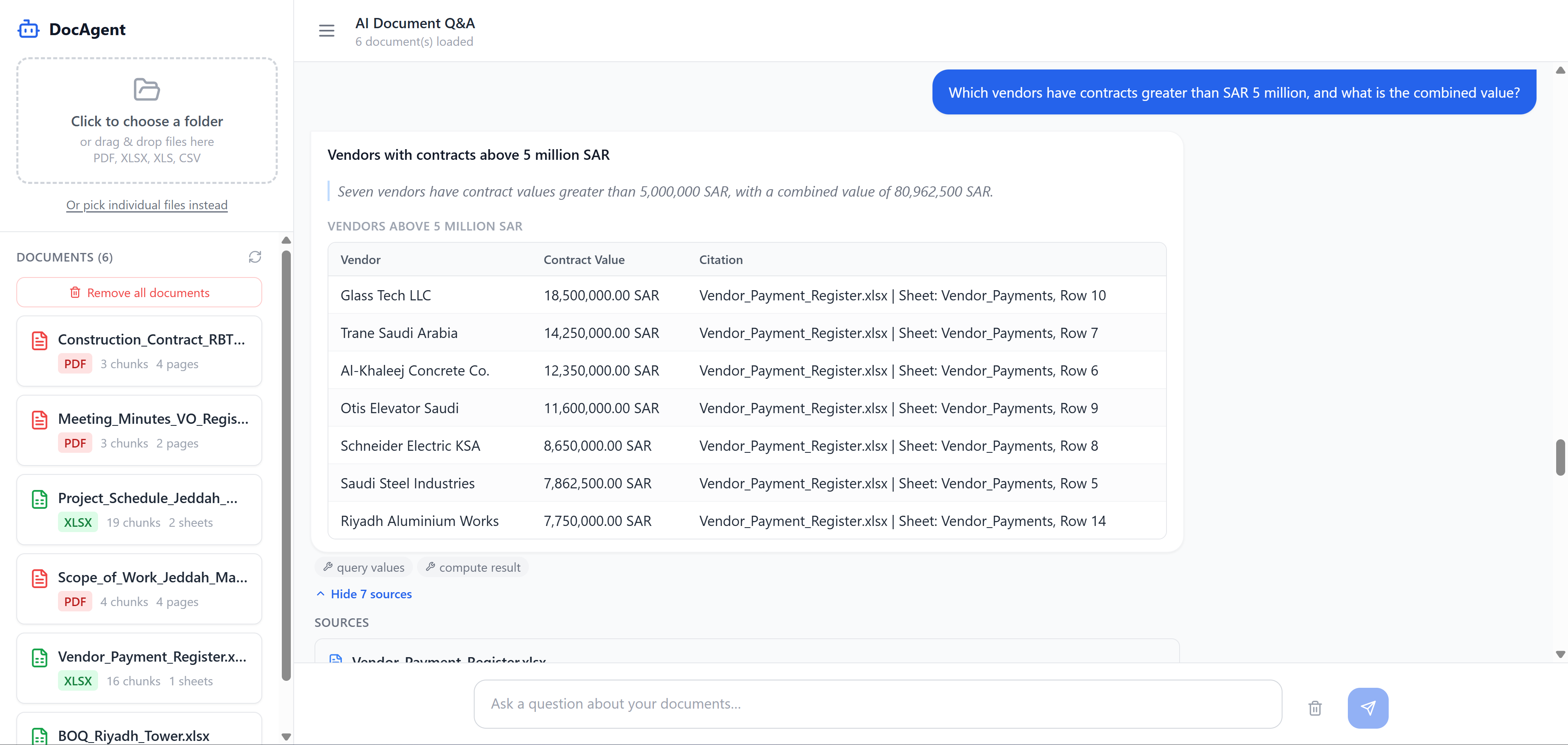The width and height of the screenshot is (1568, 745).
Task: Focus the 'Ask a question about your documents' field
Action: (x=878, y=704)
